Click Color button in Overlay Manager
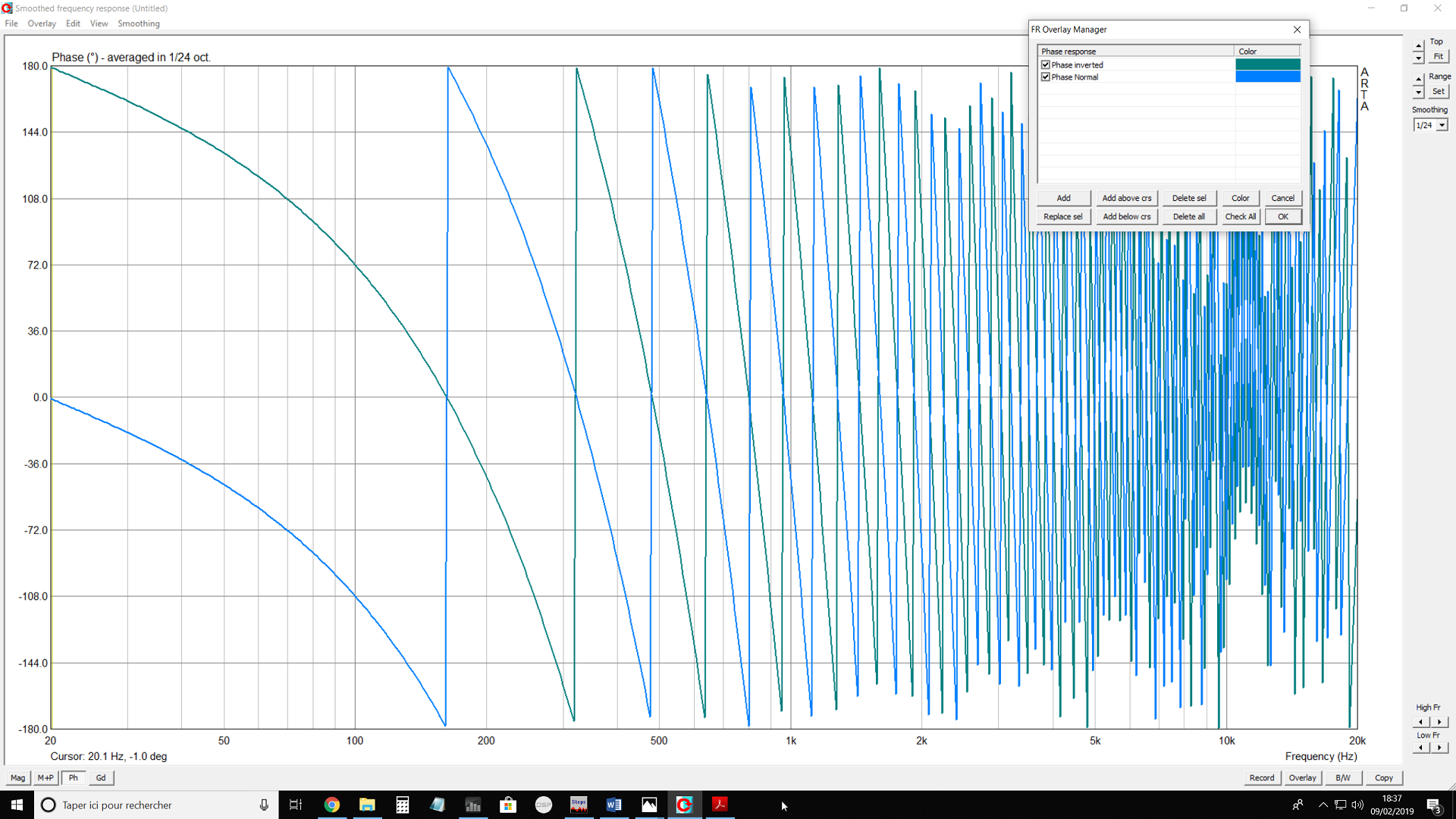The height and width of the screenshot is (819, 1456). coord(1240,198)
